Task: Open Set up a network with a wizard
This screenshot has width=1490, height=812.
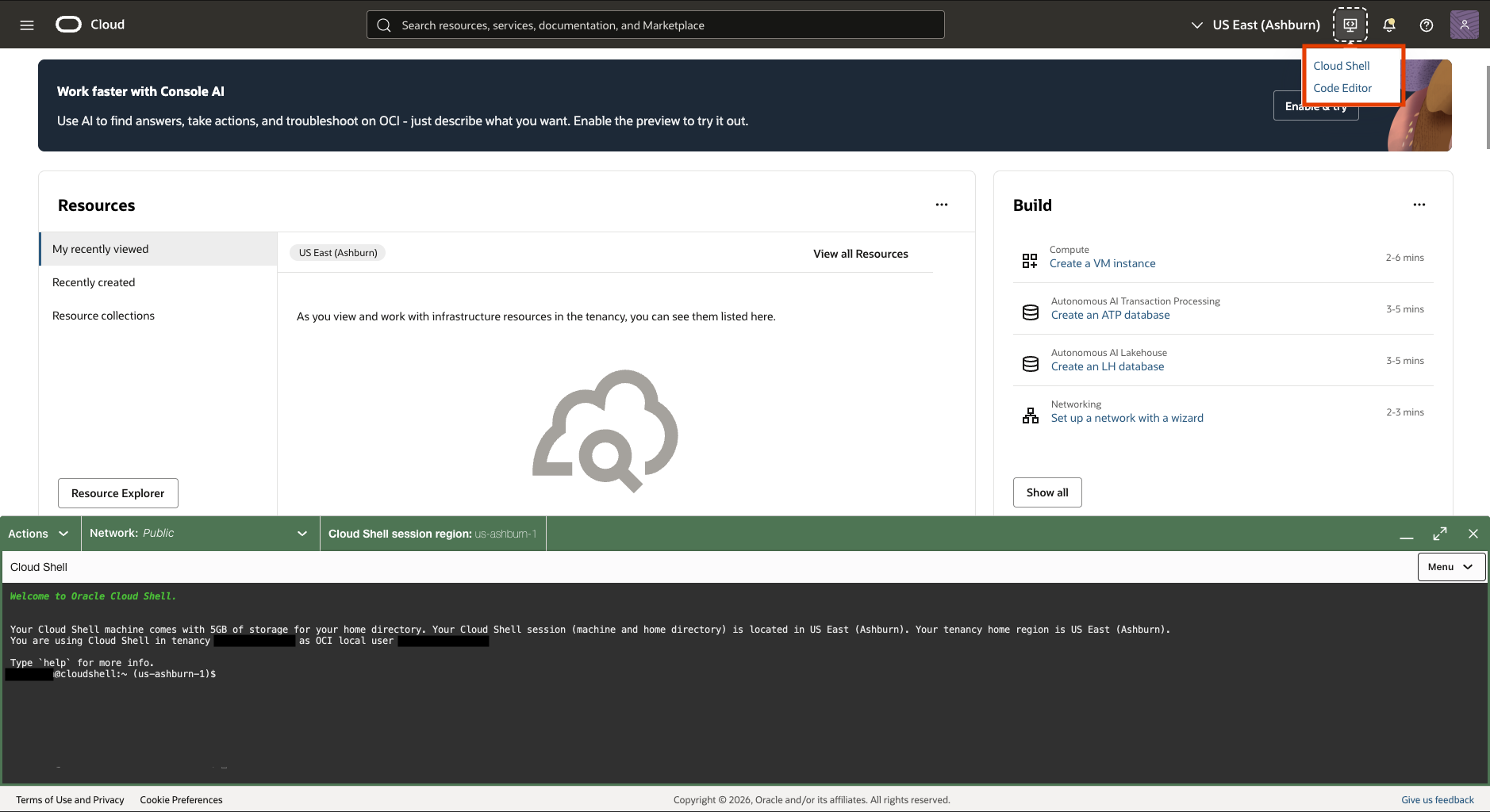Action: 1127,418
